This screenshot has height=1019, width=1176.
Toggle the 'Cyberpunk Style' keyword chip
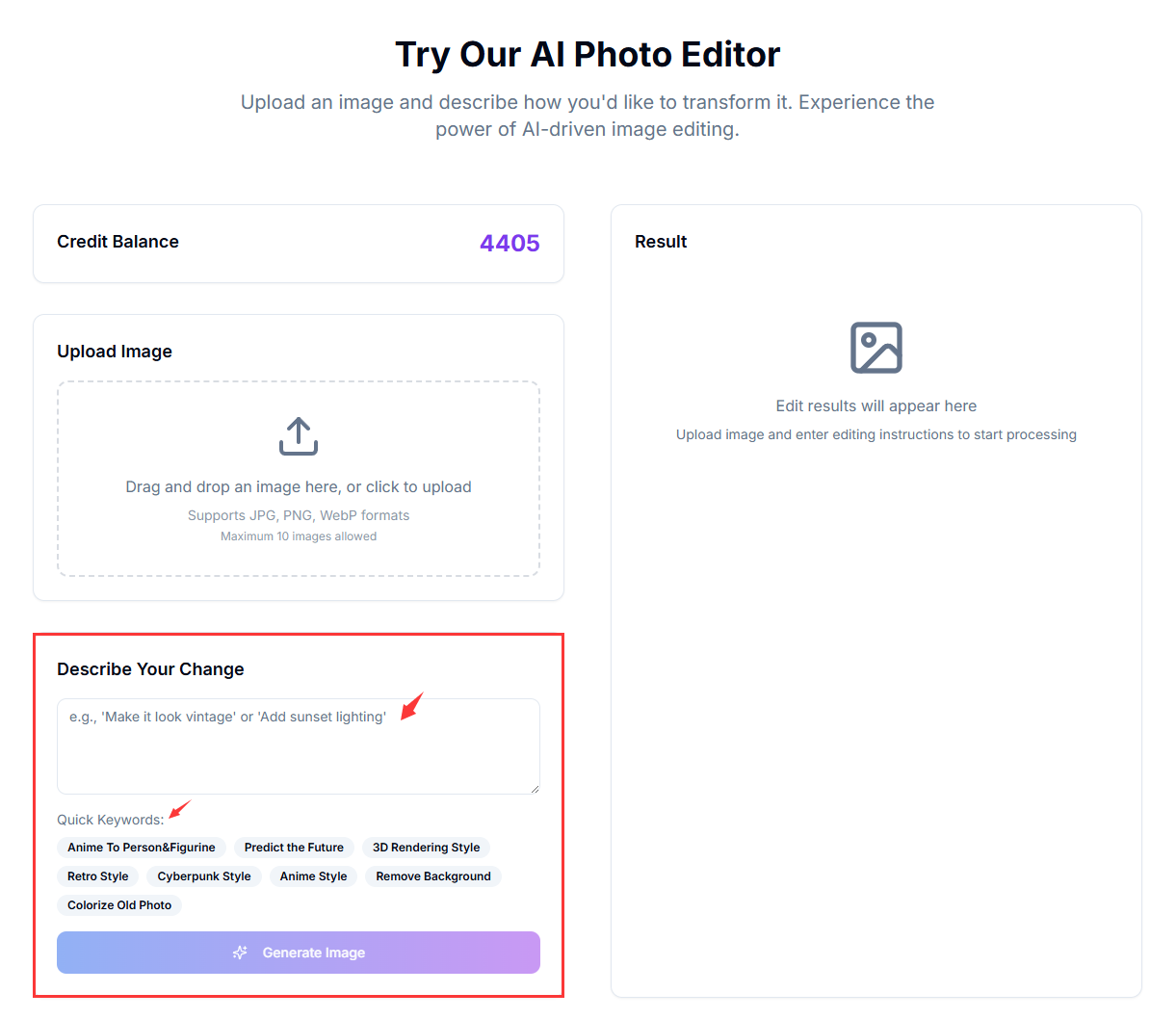point(204,876)
